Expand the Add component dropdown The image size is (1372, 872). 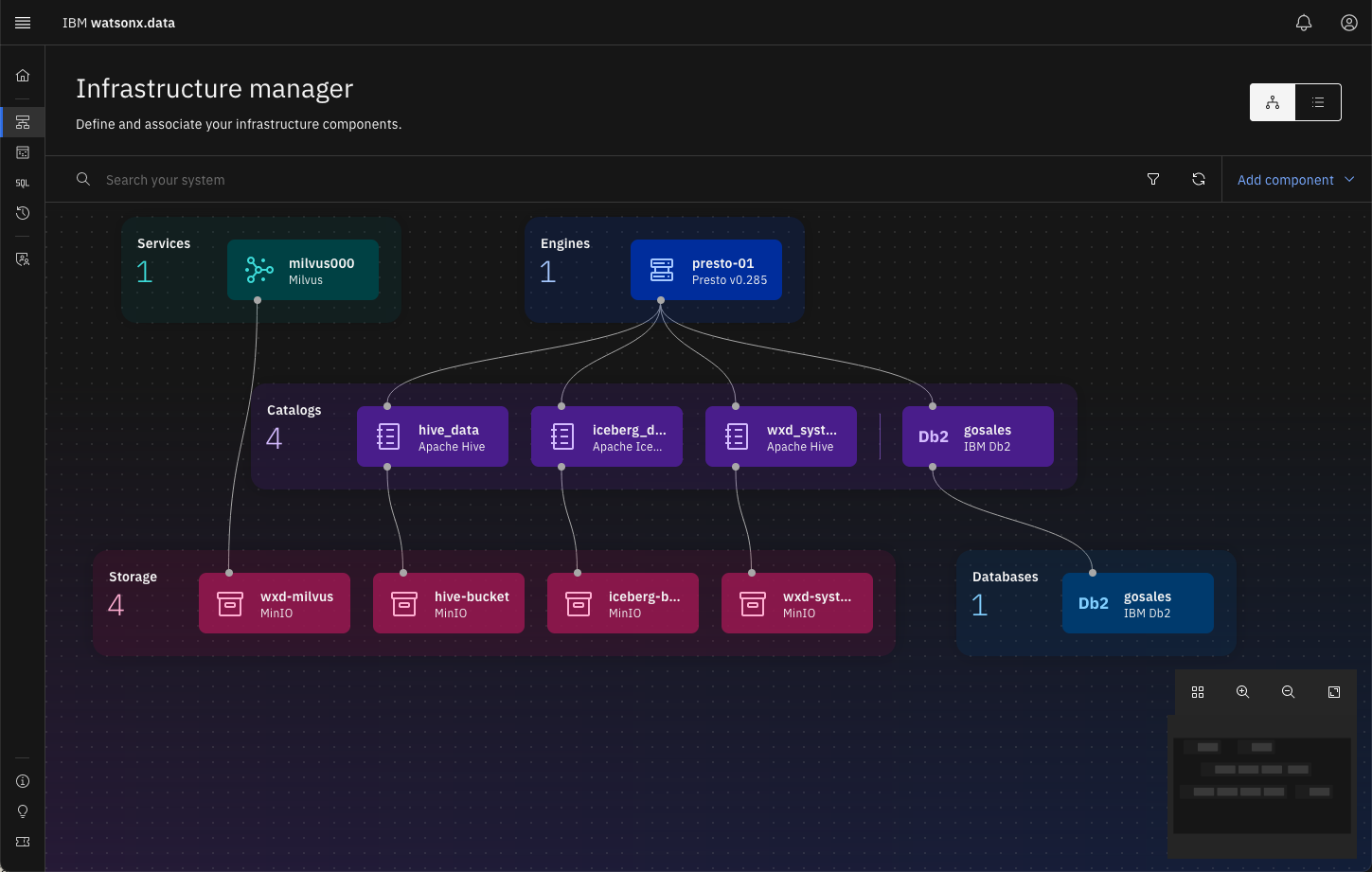(x=1296, y=180)
